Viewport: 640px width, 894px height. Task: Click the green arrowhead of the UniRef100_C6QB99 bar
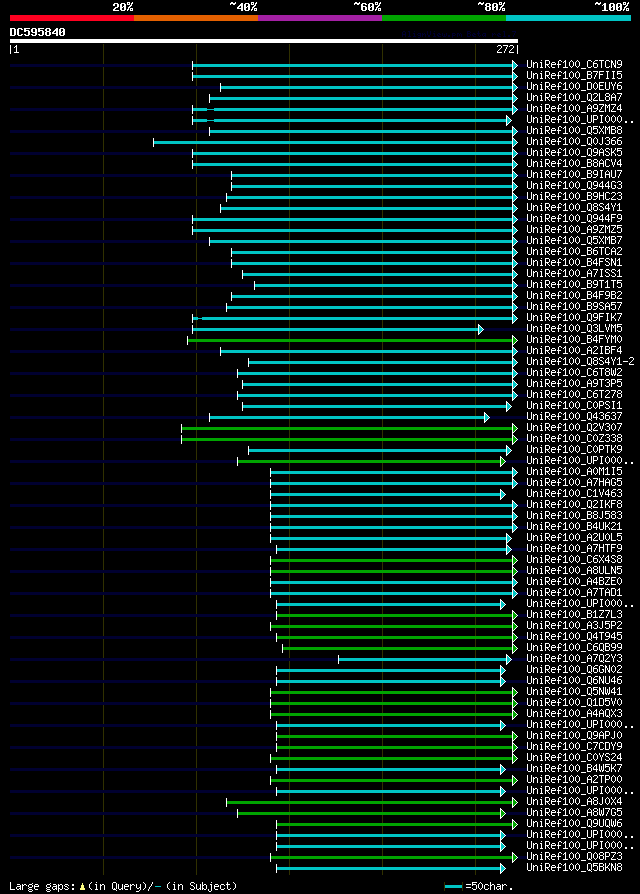point(515,648)
